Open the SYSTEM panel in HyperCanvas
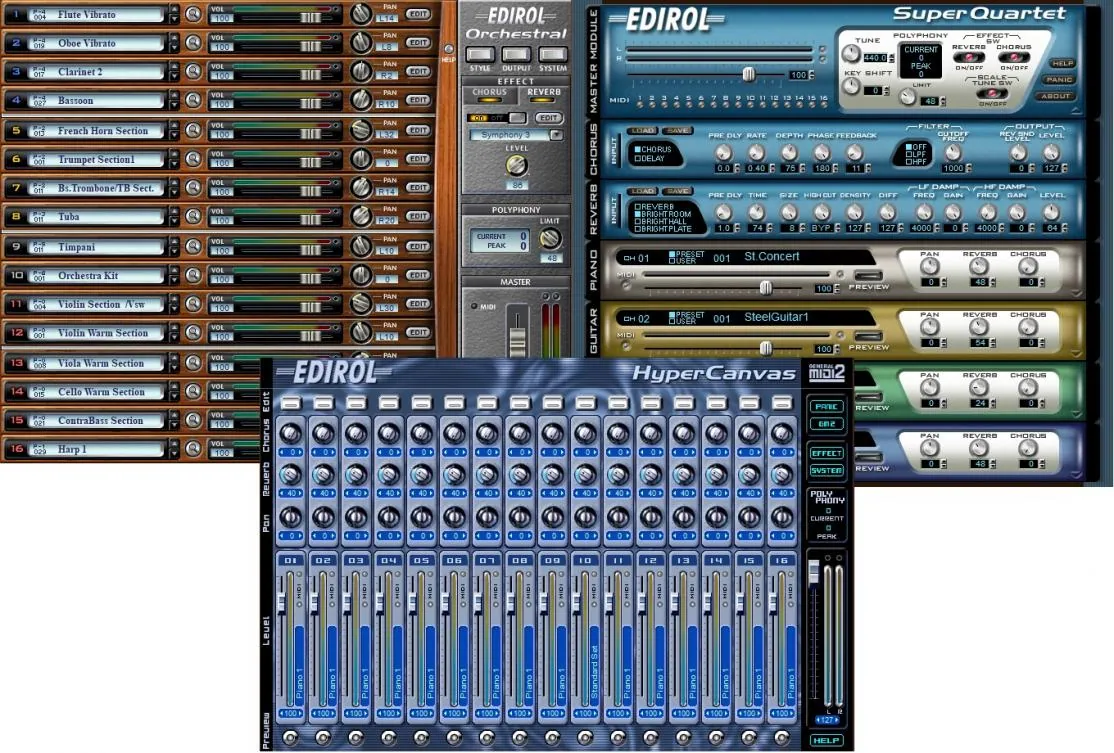This screenshot has height=753, width=1114. pyautogui.click(x=825, y=471)
